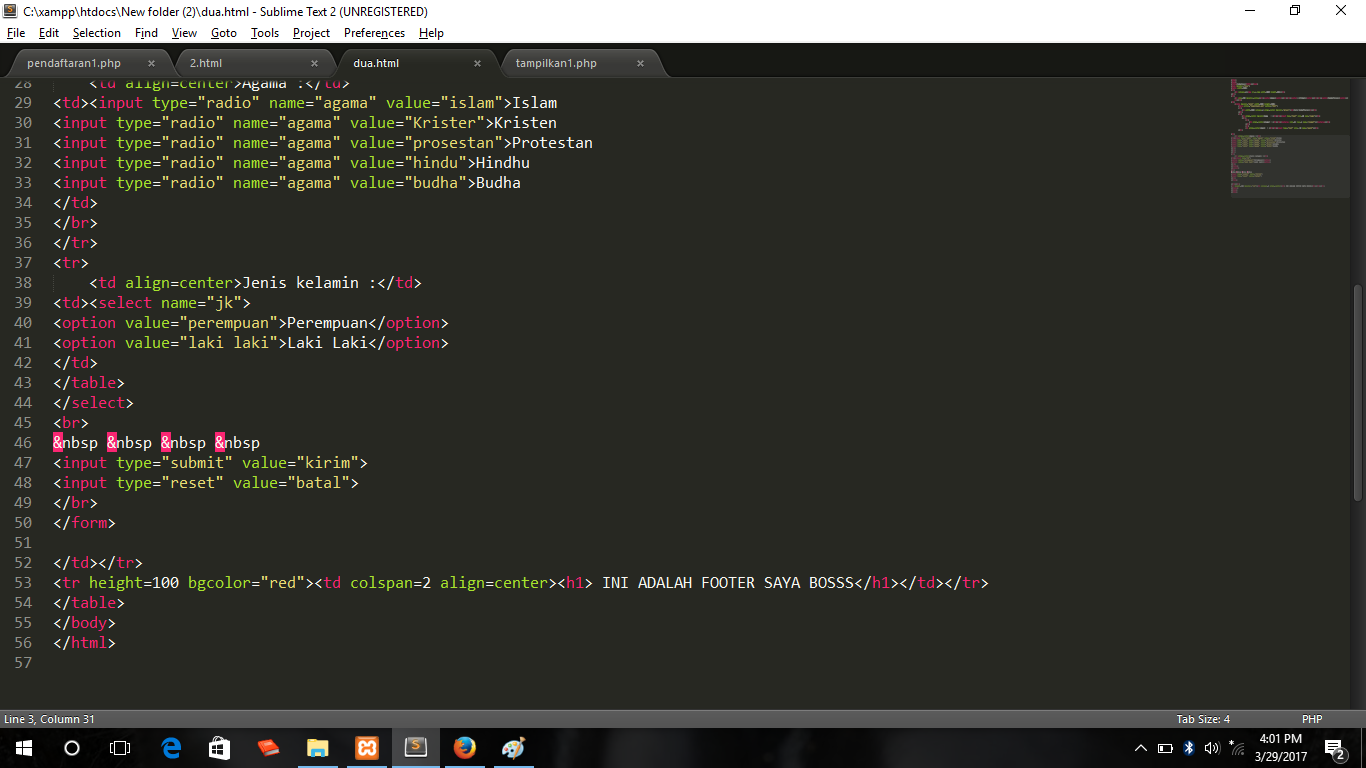Open the View menu
The image size is (1366, 768).
(x=184, y=33)
